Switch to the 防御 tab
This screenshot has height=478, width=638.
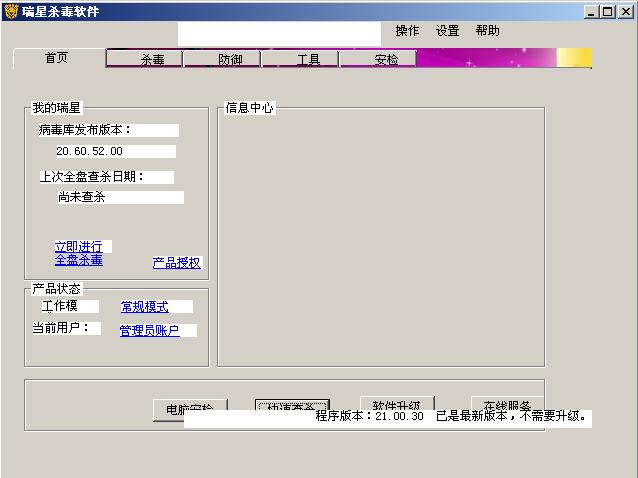222,59
